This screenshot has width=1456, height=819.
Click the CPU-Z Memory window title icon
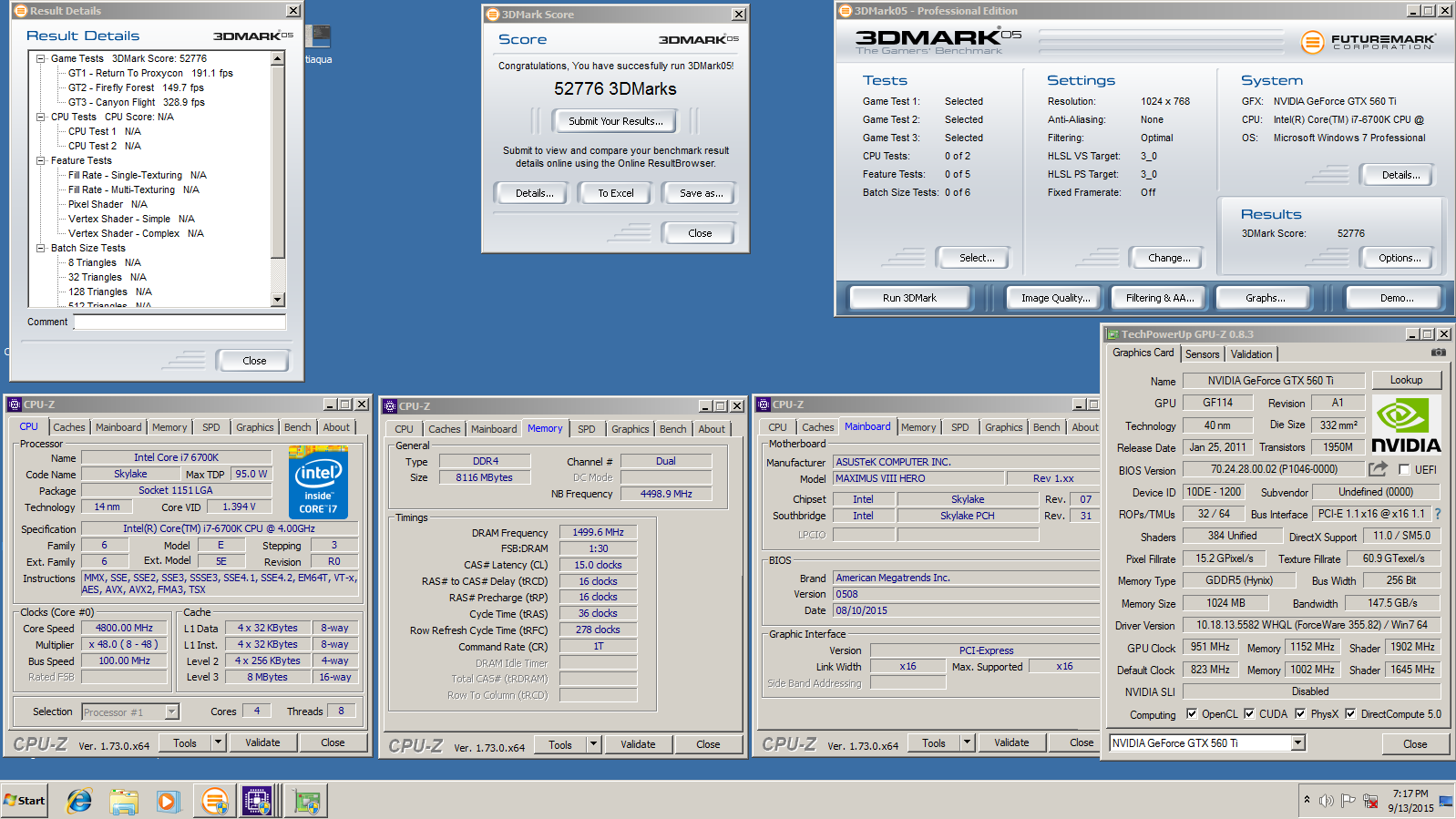(x=390, y=406)
